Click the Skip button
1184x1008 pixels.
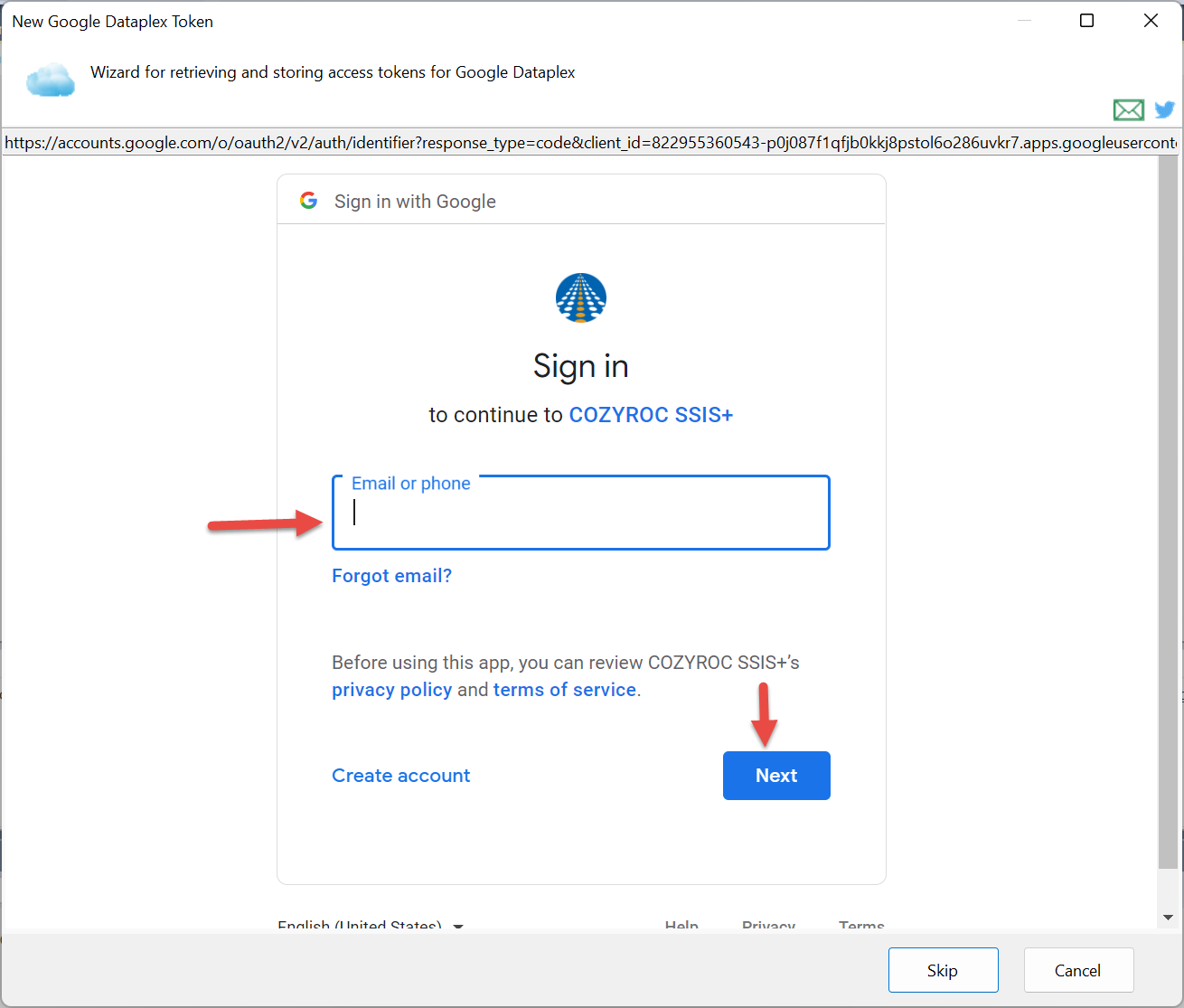click(x=943, y=970)
